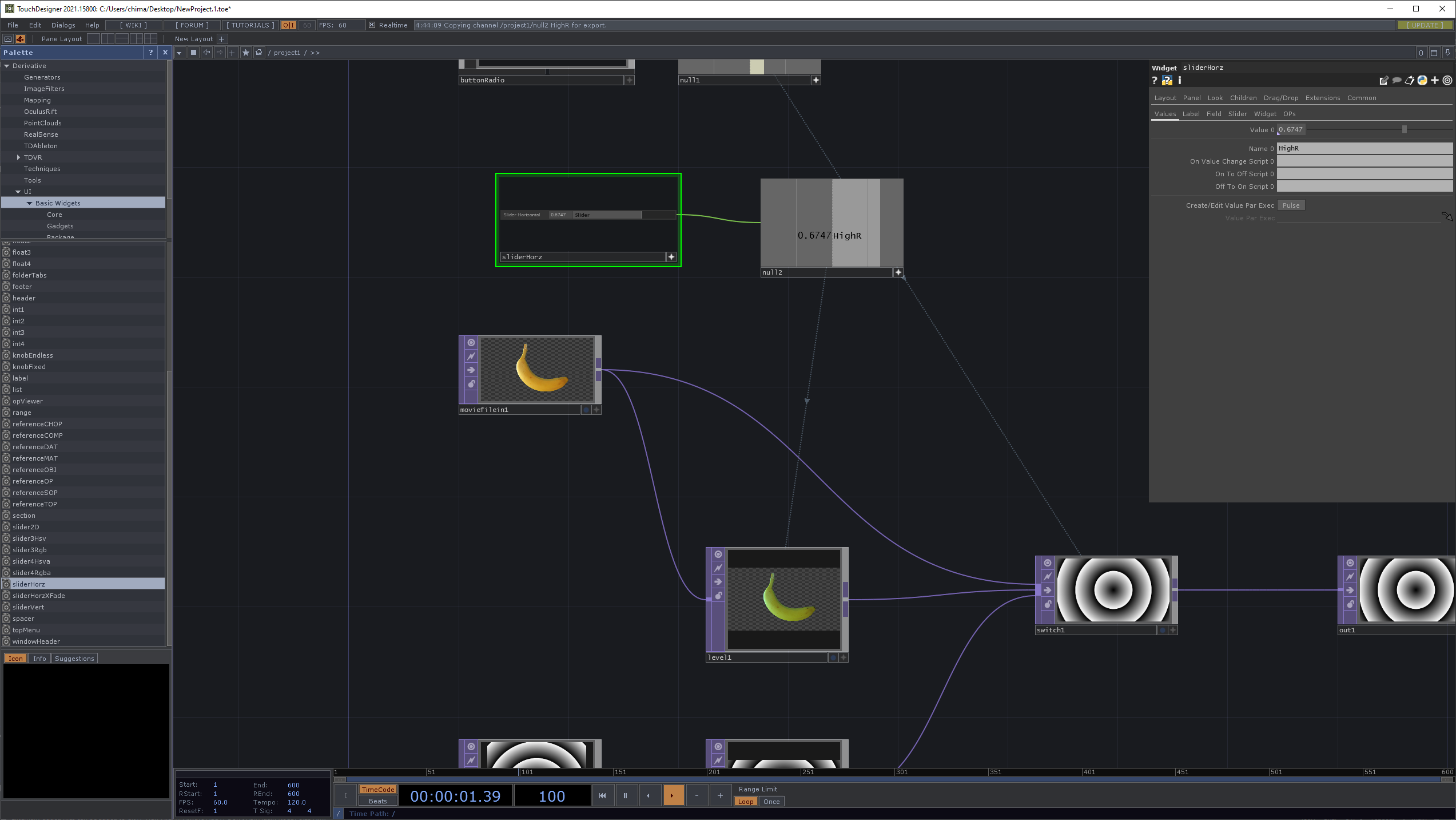Collapse the Basic Widgets folder
The width and height of the screenshot is (1456, 820).
point(30,203)
